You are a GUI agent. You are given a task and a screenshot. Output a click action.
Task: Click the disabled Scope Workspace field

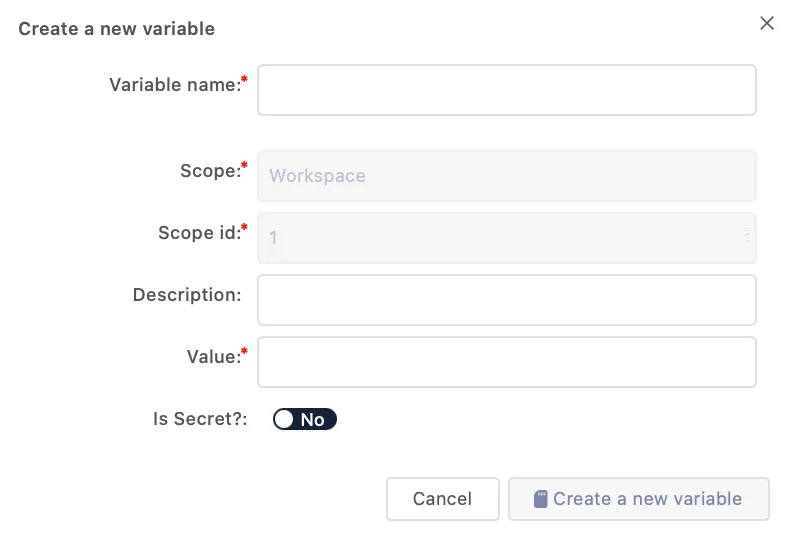(507, 176)
